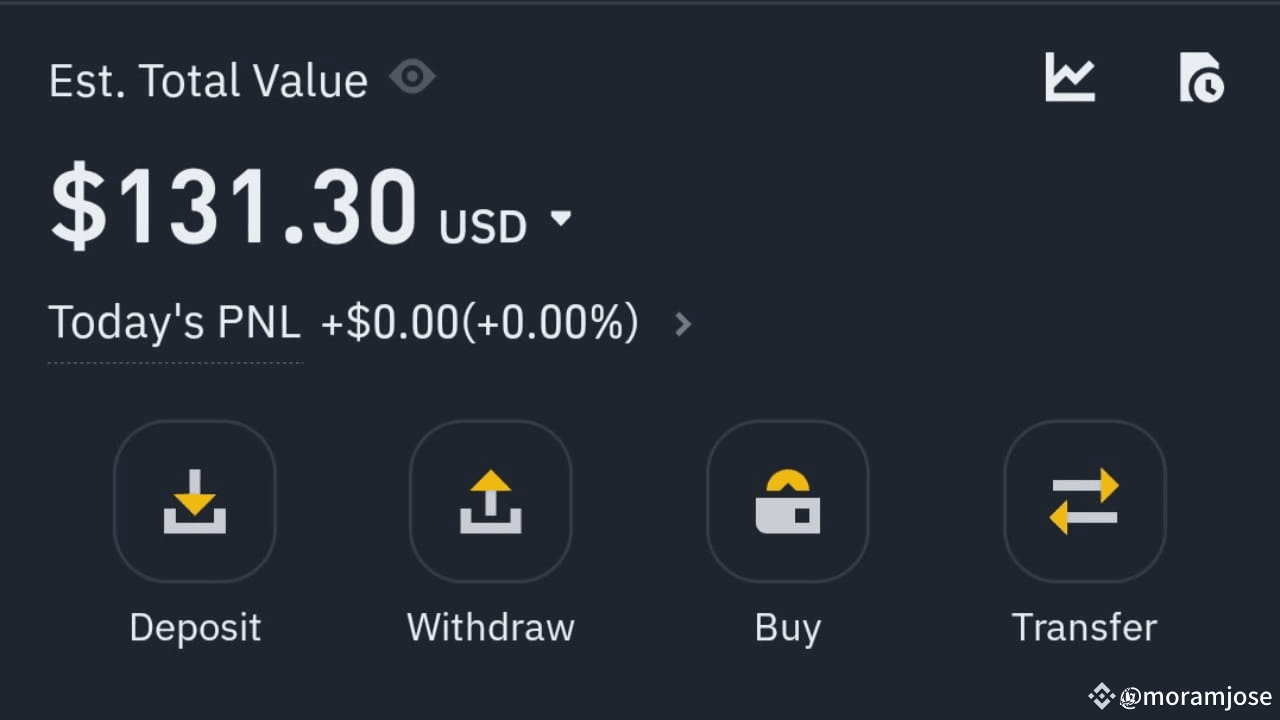Click the $131.30 total balance amount
The width and height of the screenshot is (1280, 720).
234,208
